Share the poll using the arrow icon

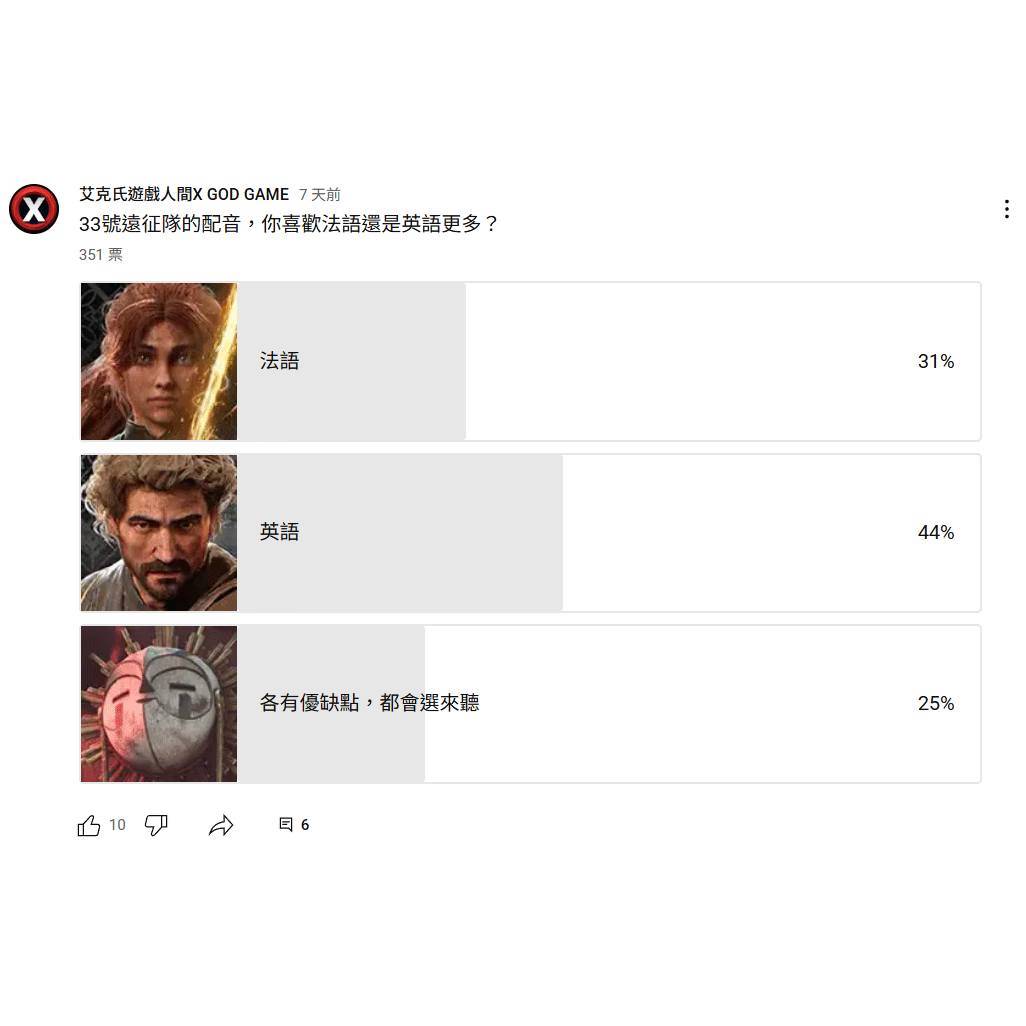(221, 825)
